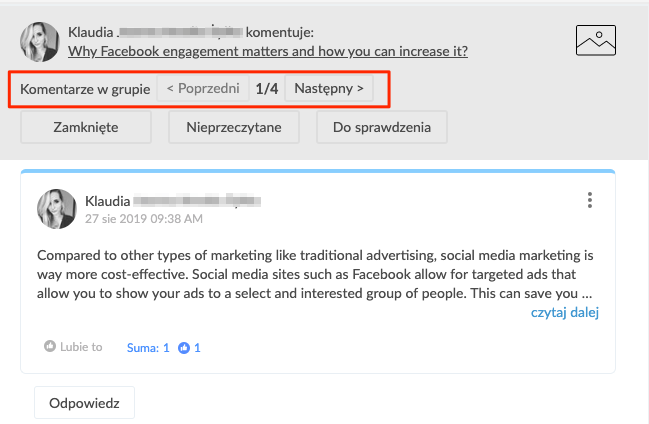This screenshot has width=649, height=424.
Task: Go to next comment with Następny
Action: click(328, 89)
